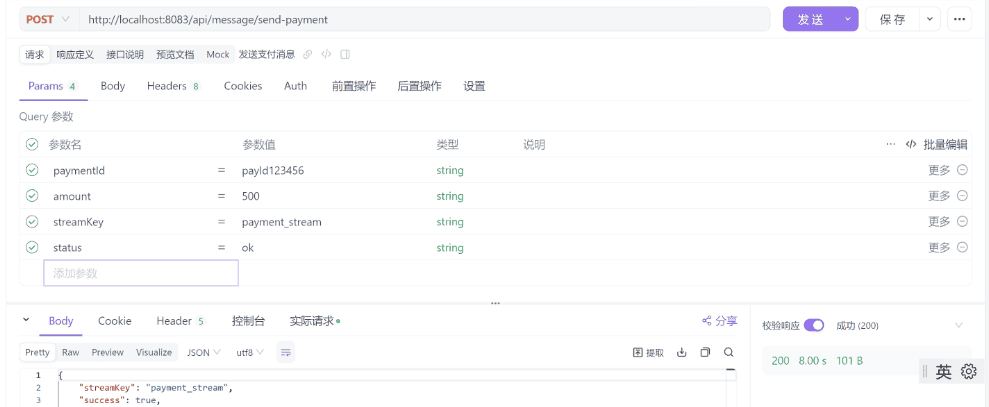Click the payId123456 value cell
989x407 pixels.
[273, 170]
